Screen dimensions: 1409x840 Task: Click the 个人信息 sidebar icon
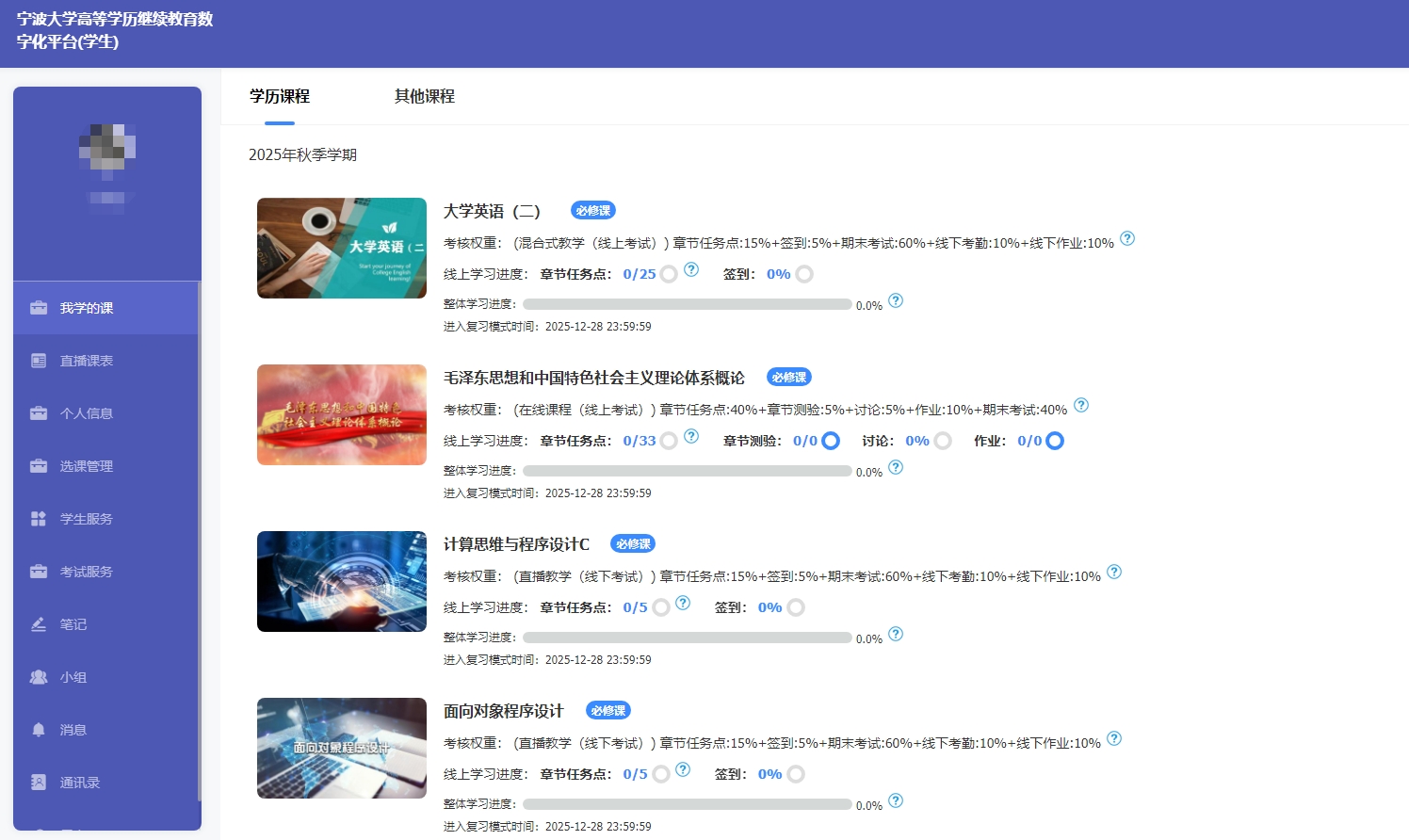click(x=39, y=413)
